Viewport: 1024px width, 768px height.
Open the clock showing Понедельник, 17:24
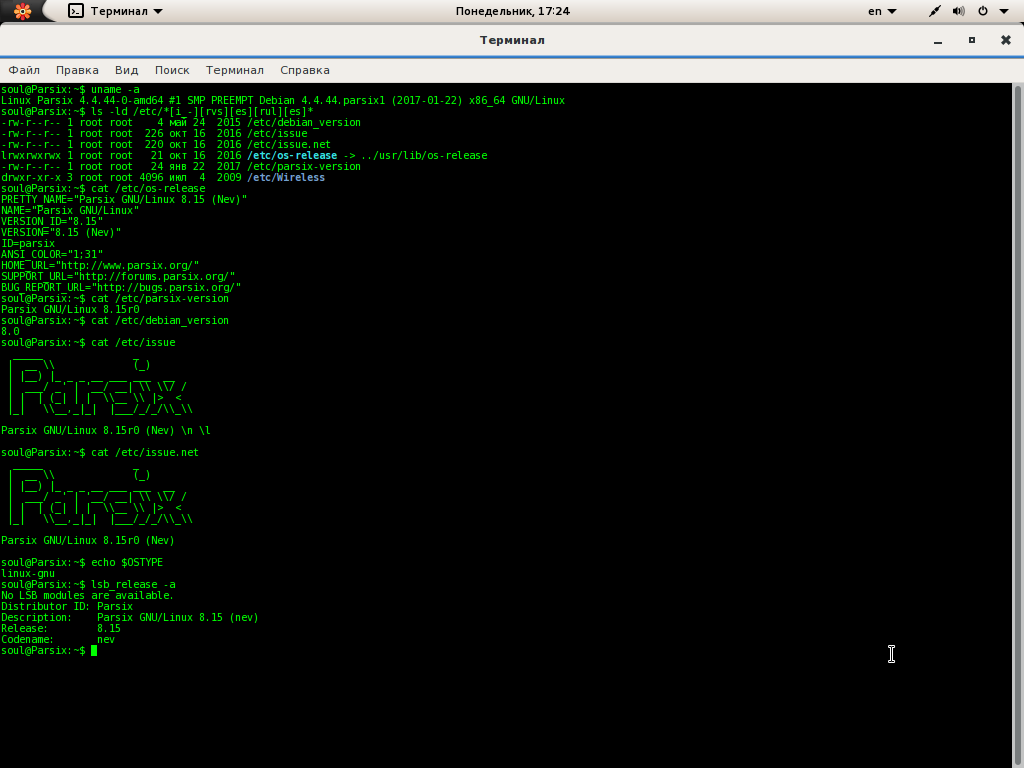pyautogui.click(x=513, y=11)
